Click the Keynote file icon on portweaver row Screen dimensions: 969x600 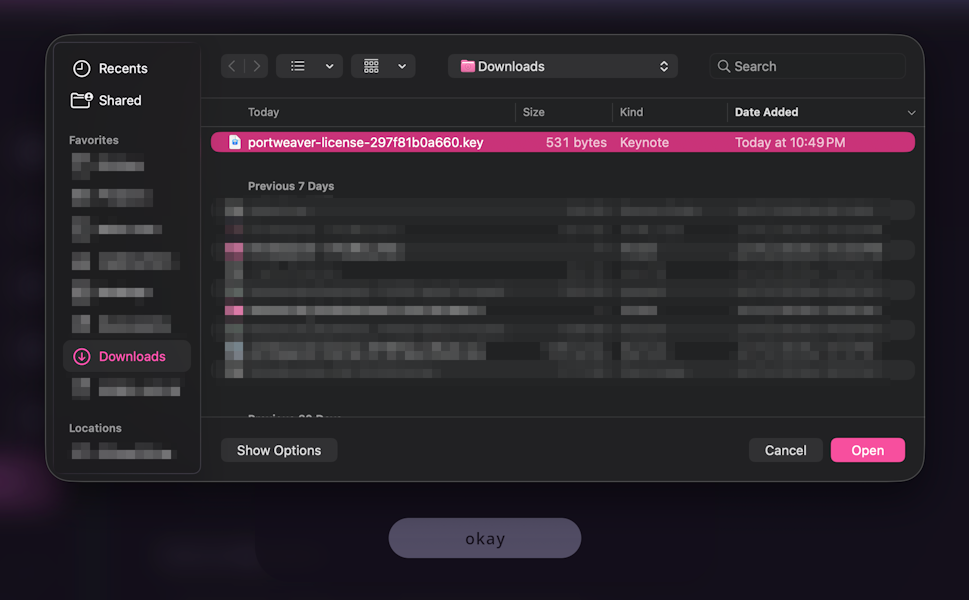pyautogui.click(x=235, y=142)
